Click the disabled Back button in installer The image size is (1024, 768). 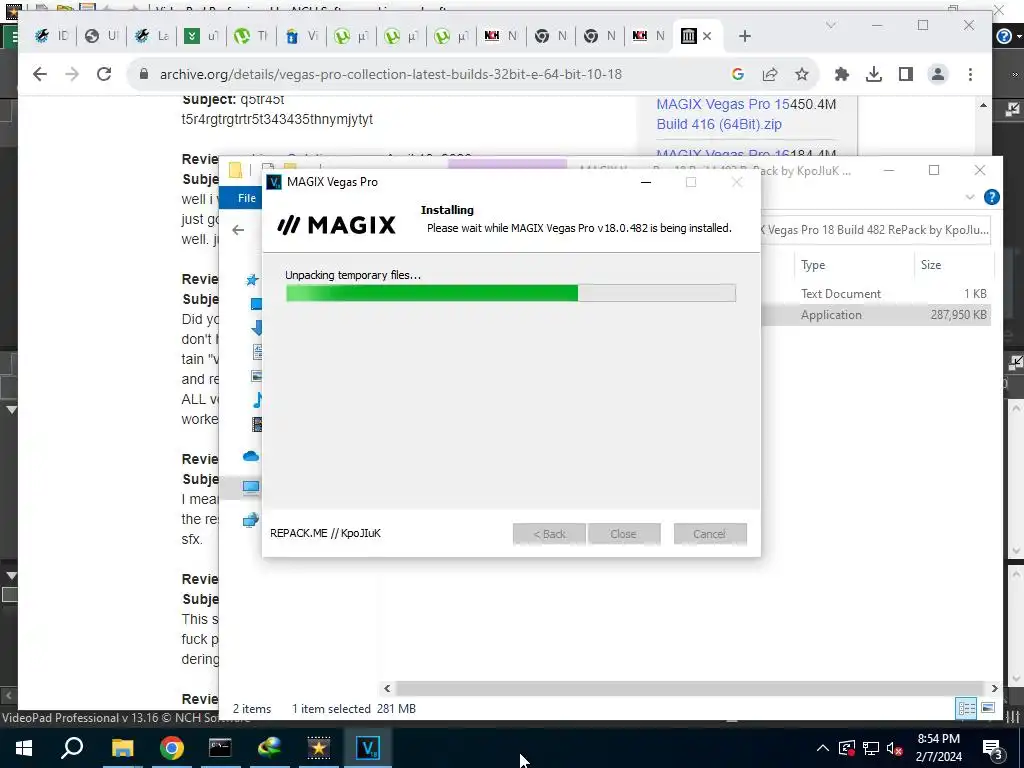[549, 534]
